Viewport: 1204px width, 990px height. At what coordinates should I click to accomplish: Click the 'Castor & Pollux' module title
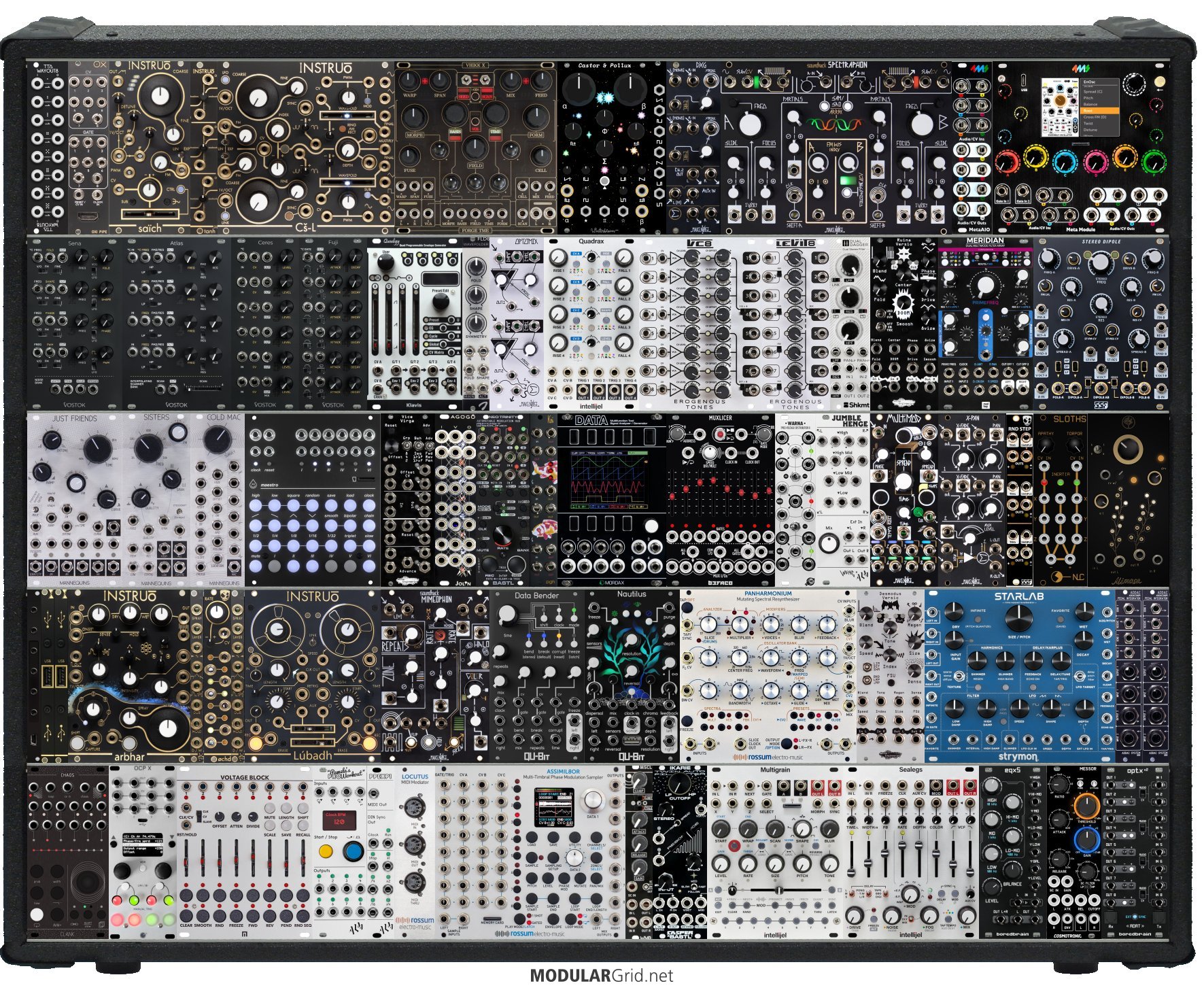604,66
